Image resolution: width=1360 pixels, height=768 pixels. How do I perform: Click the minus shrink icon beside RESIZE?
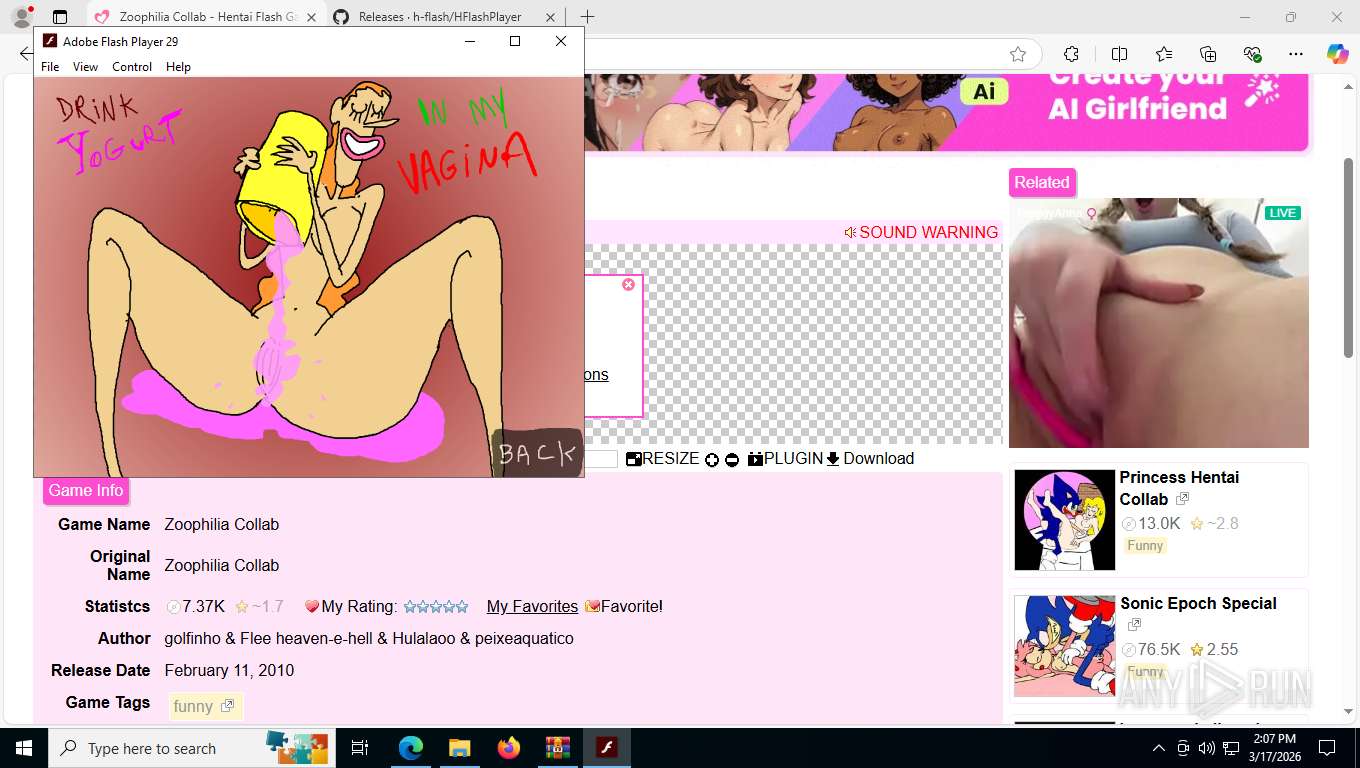coord(732,460)
